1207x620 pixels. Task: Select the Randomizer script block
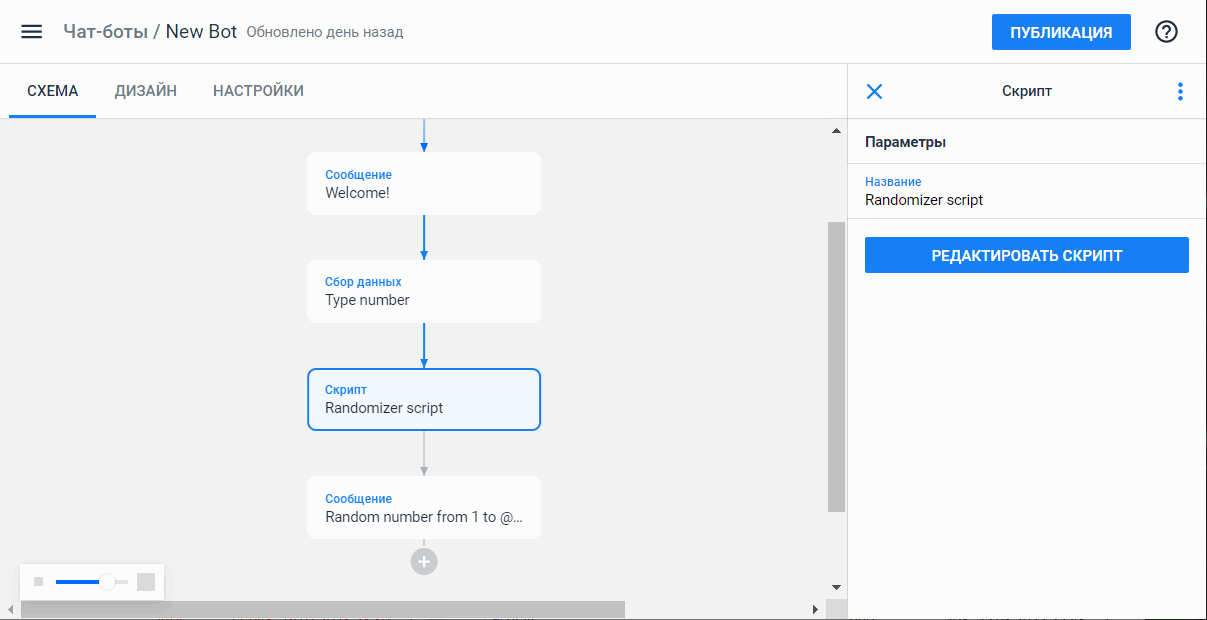[x=424, y=399]
